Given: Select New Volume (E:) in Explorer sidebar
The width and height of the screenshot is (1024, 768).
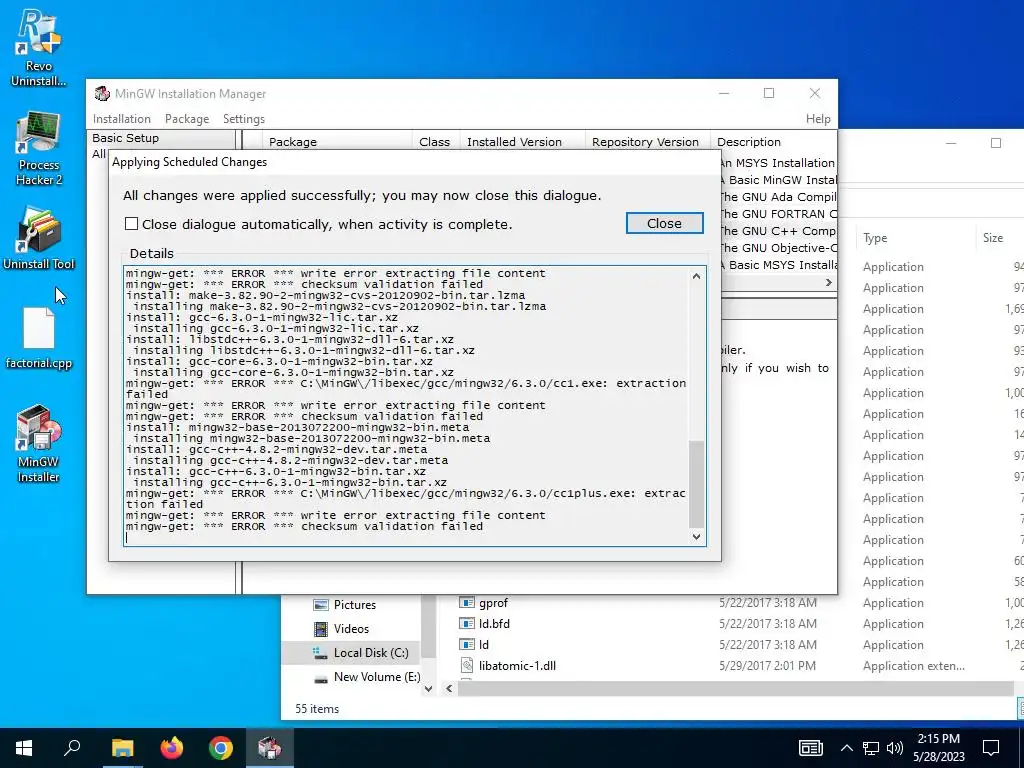Looking at the screenshot, I should pos(367,677).
